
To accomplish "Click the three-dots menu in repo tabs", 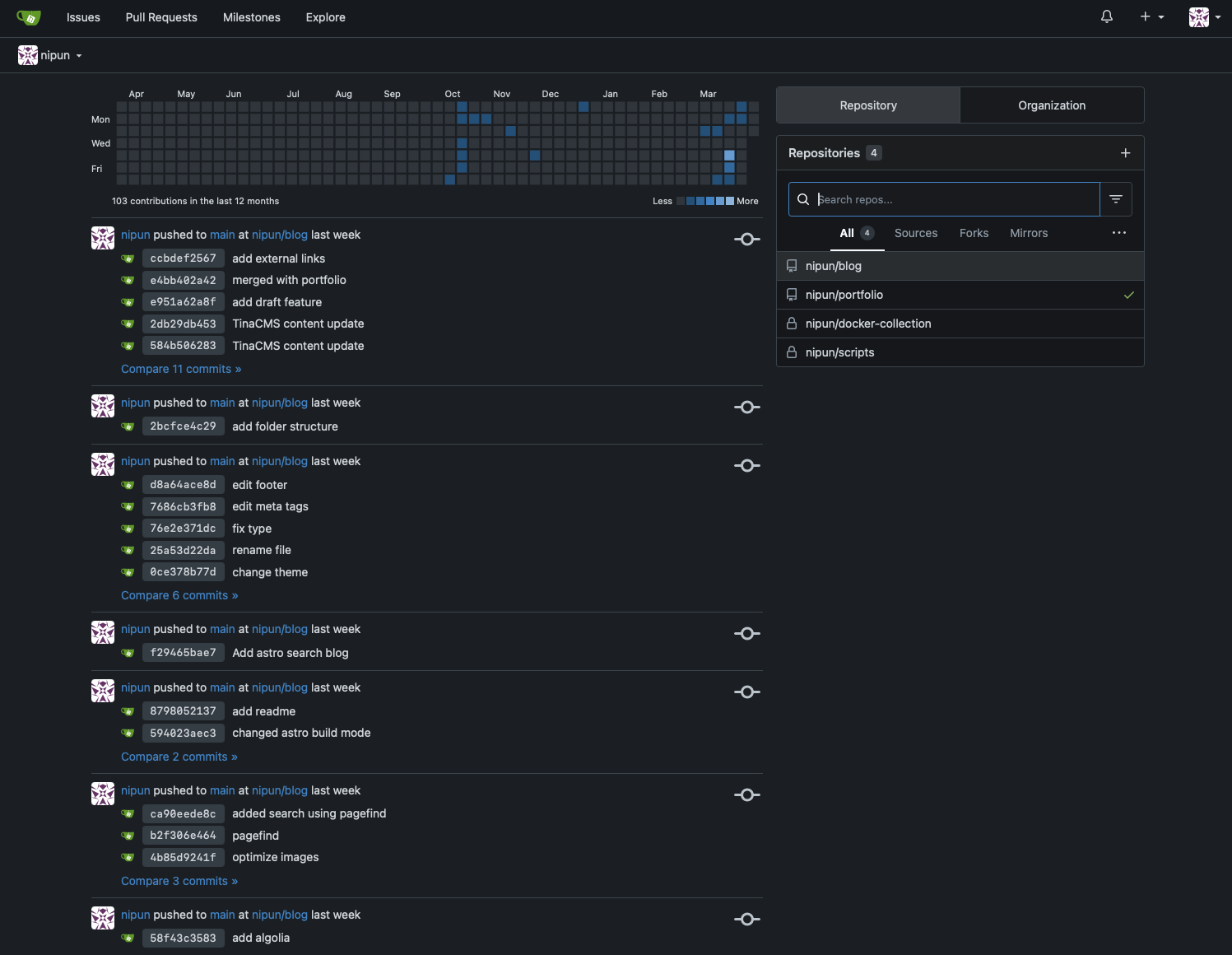I will coord(1118,233).
